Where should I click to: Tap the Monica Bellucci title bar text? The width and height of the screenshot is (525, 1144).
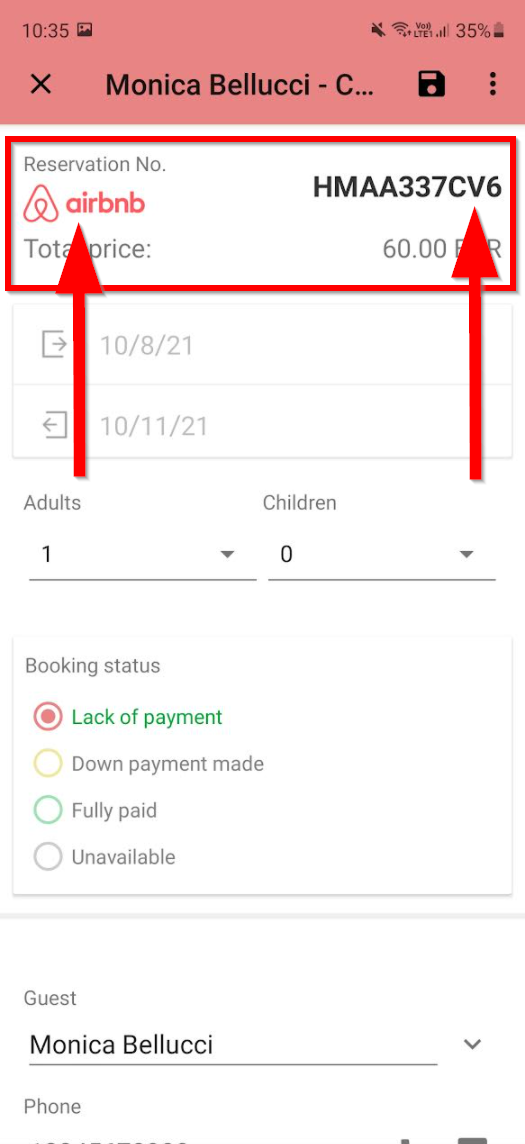point(240,85)
